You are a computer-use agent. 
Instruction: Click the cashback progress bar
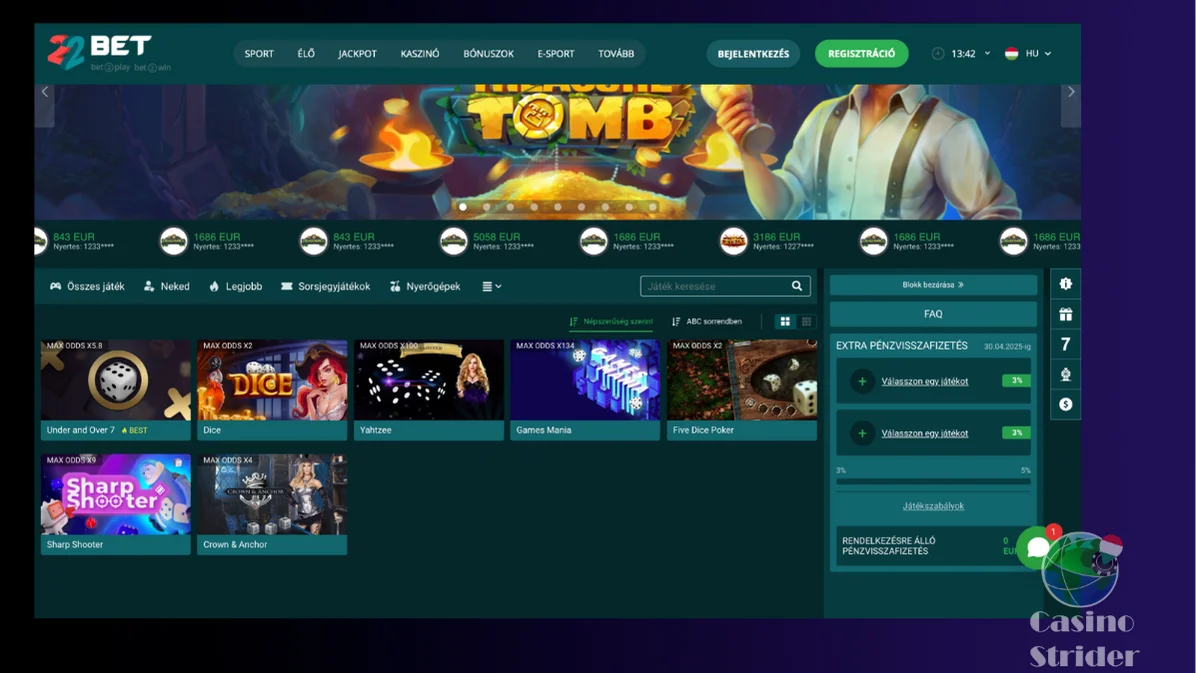[933, 481]
